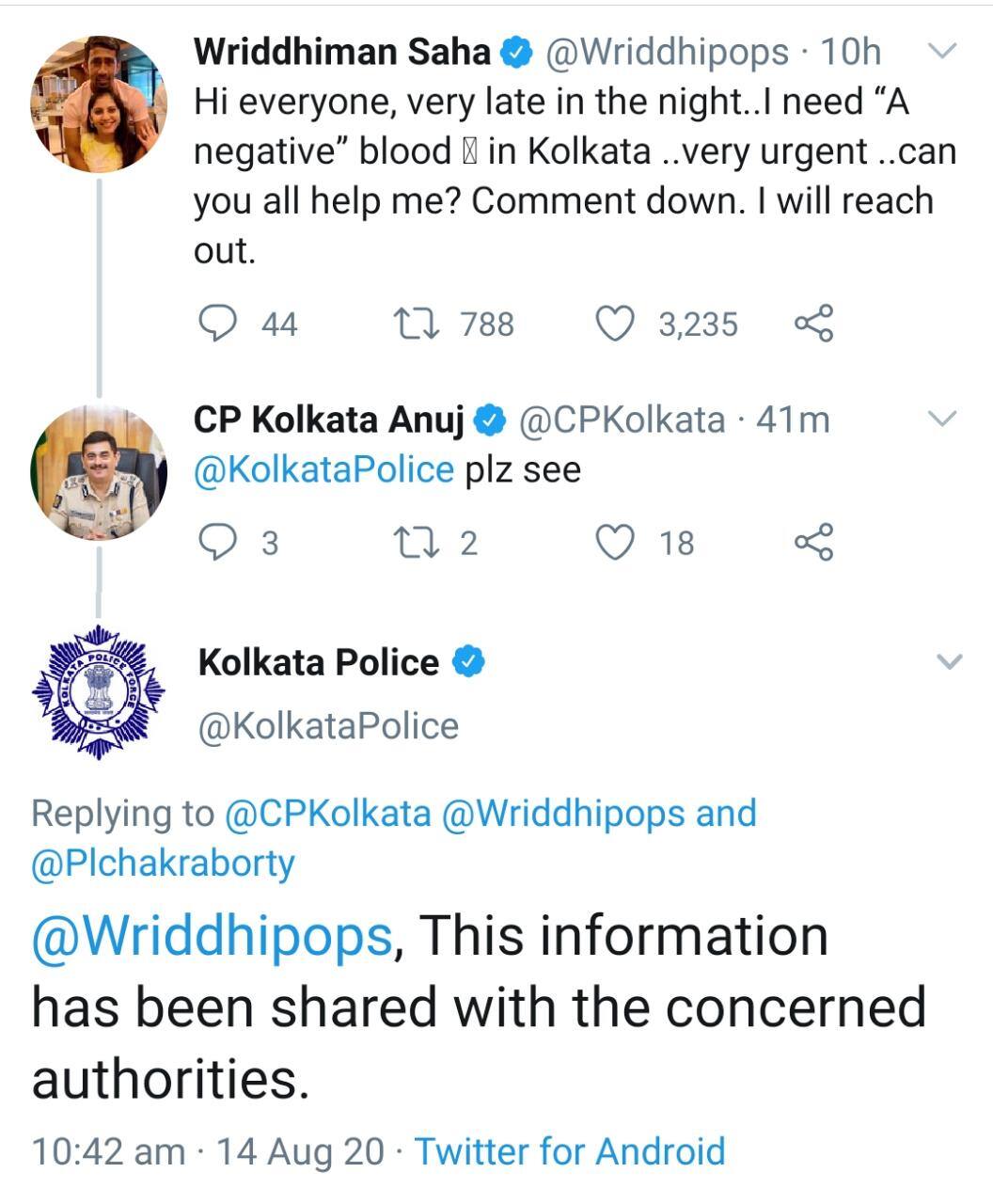This screenshot has width=993, height=1204.
Task: Open Kolkata Police logo avatar
Action: click(98, 692)
